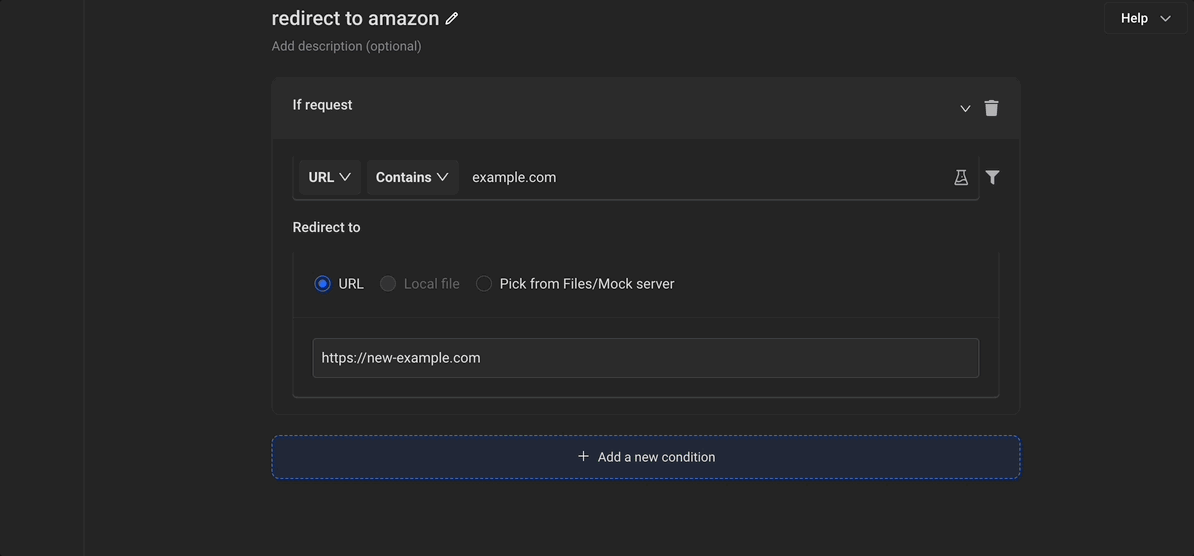Click the redirect to amazon rule title

click(x=355, y=19)
